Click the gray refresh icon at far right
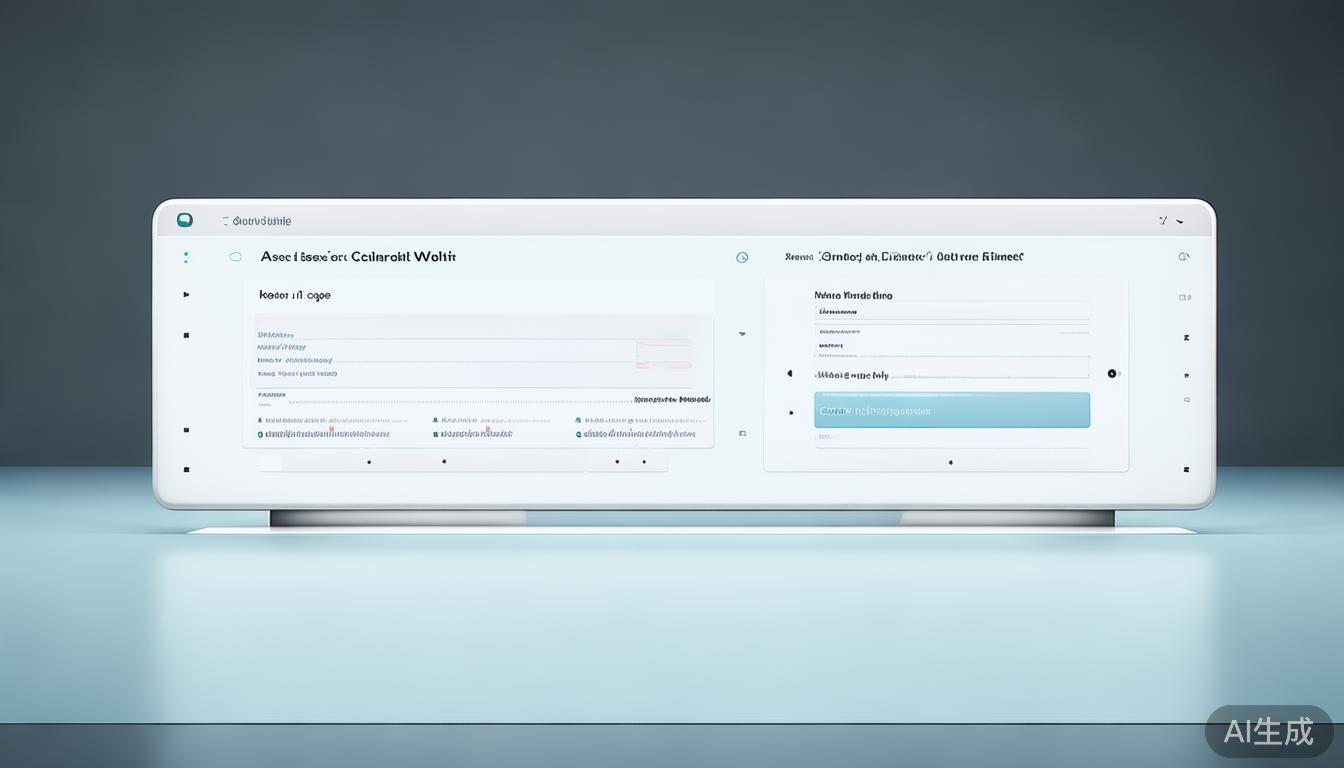The height and width of the screenshot is (768, 1344). tap(1184, 257)
